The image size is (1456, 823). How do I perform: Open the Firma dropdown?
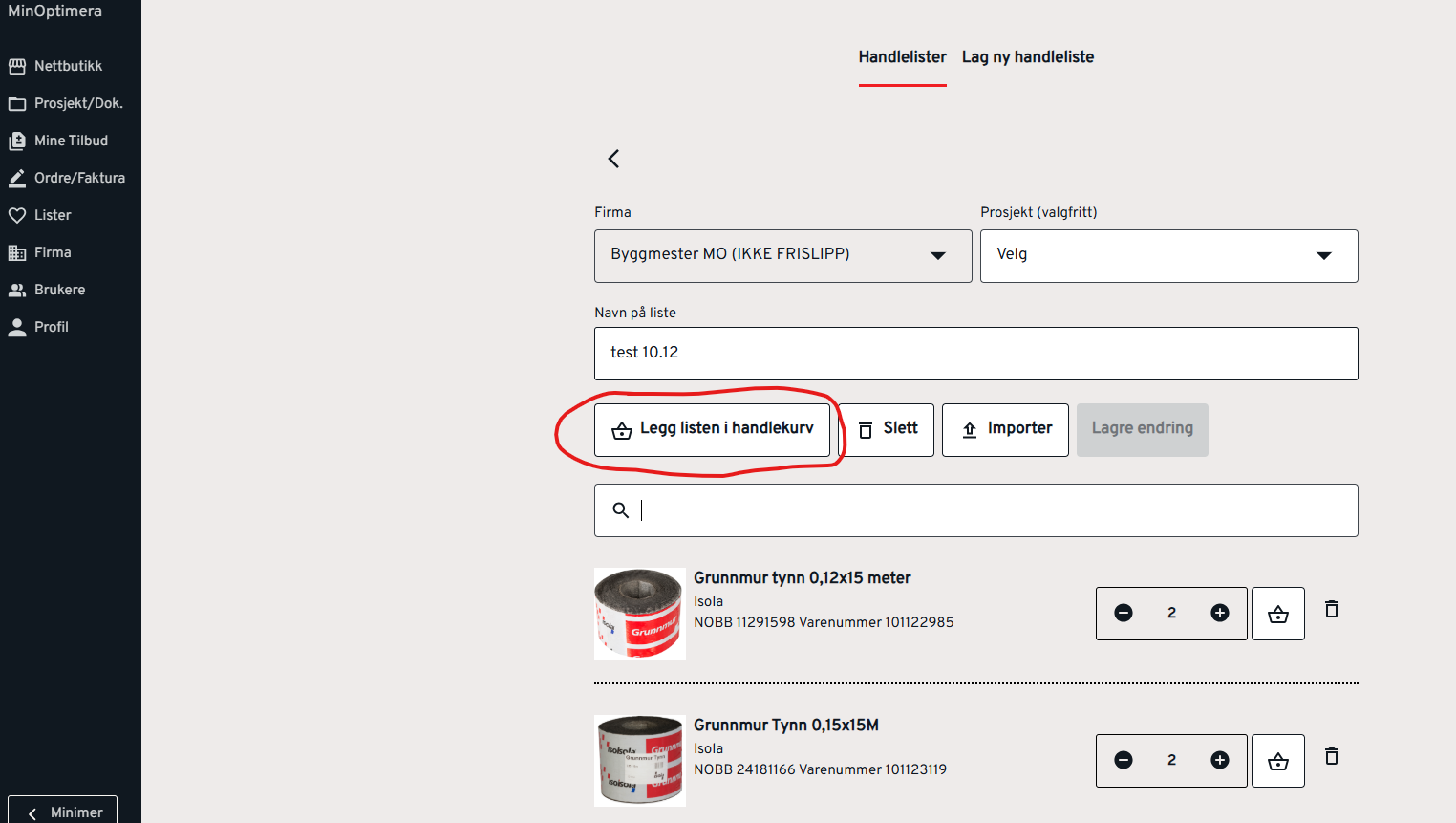pos(782,255)
